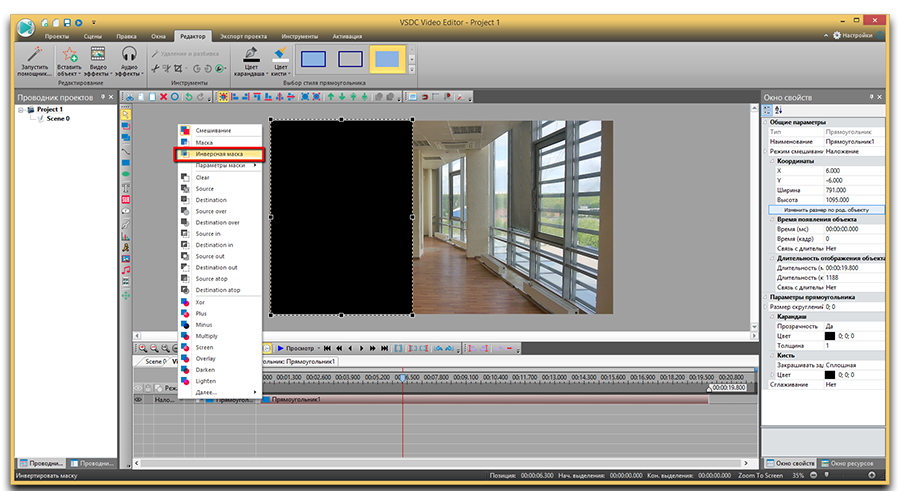
Task: Open the Вставить объект dropdown
Action: click(69, 61)
